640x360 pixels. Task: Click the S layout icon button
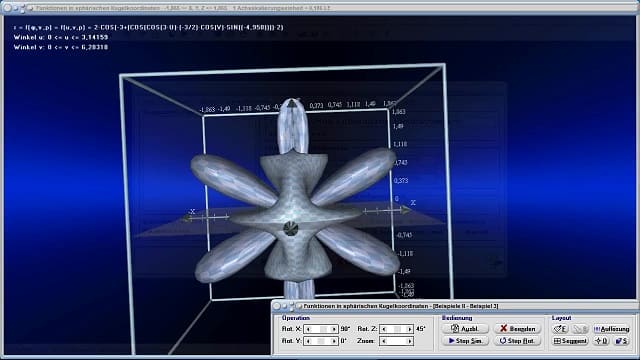(x=622, y=341)
